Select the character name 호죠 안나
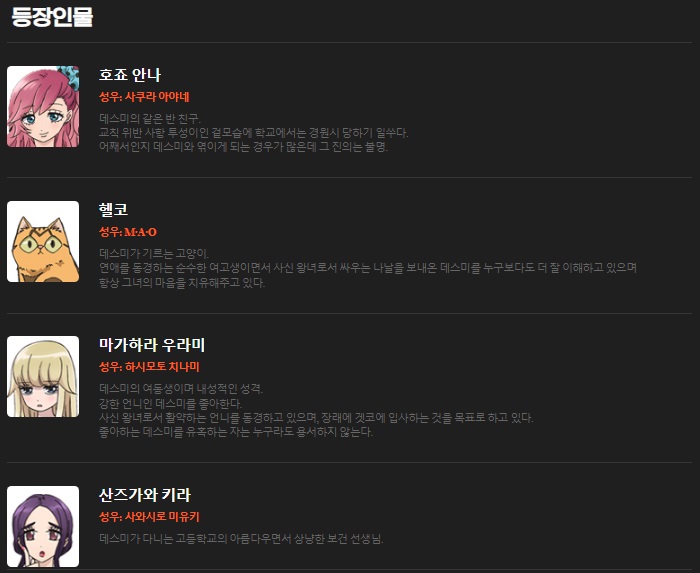The image size is (700, 573). [x=129, y=75]
